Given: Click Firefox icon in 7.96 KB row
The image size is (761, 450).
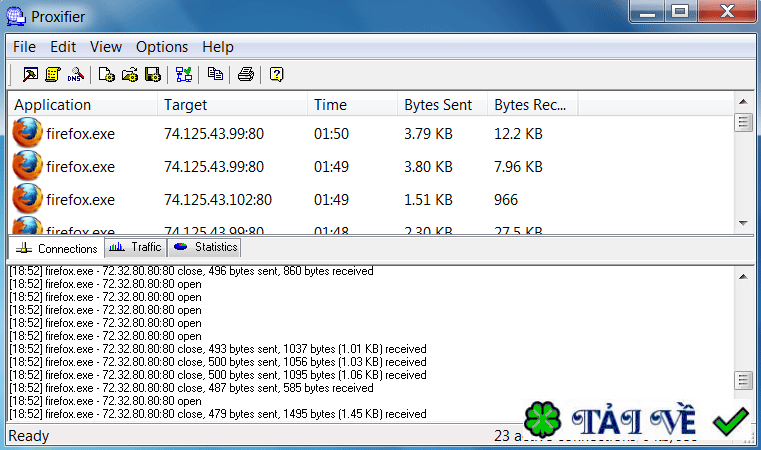Looking at the screenshot, I should [x=27, y=166].
